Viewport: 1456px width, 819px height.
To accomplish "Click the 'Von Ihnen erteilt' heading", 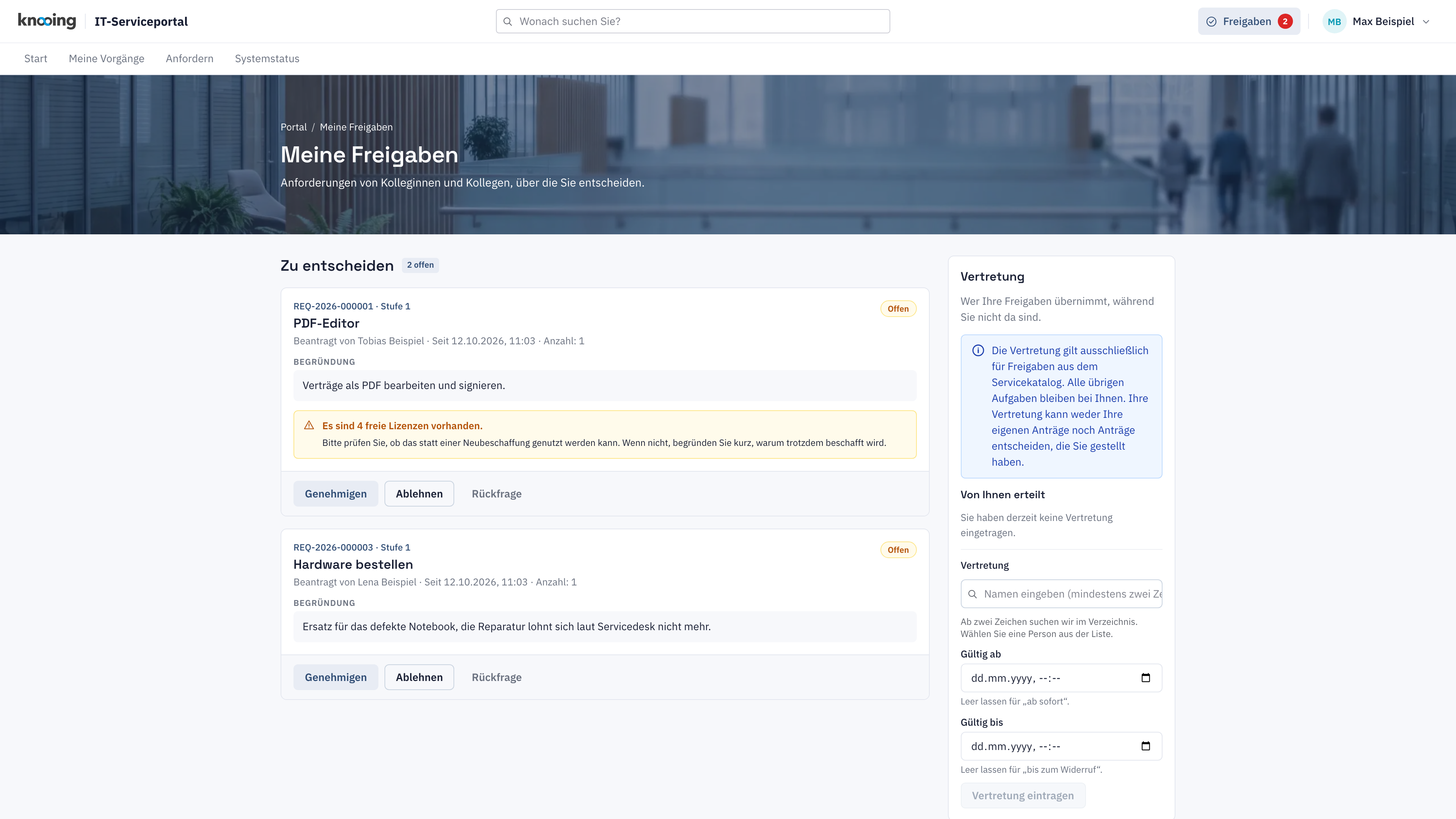I will [1002, 494].
